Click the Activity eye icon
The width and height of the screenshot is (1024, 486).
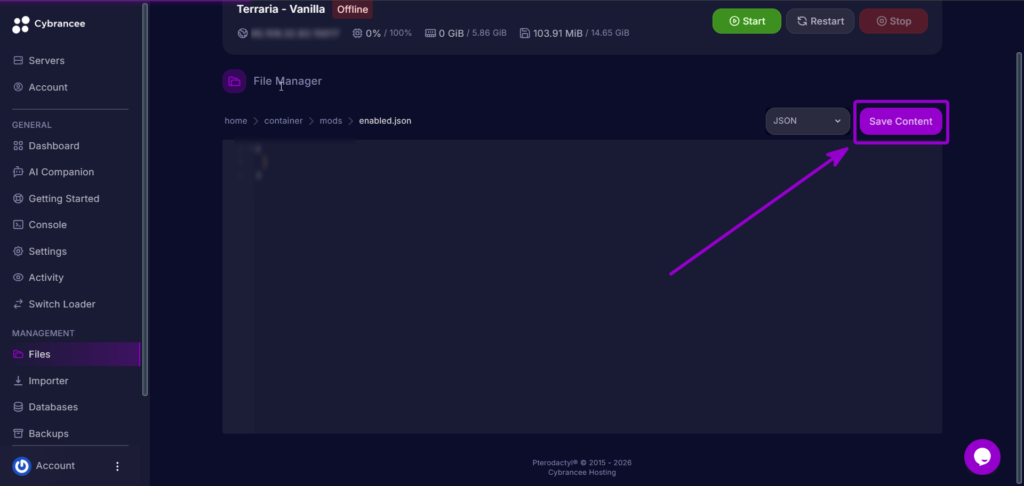[x=18, y=278]
